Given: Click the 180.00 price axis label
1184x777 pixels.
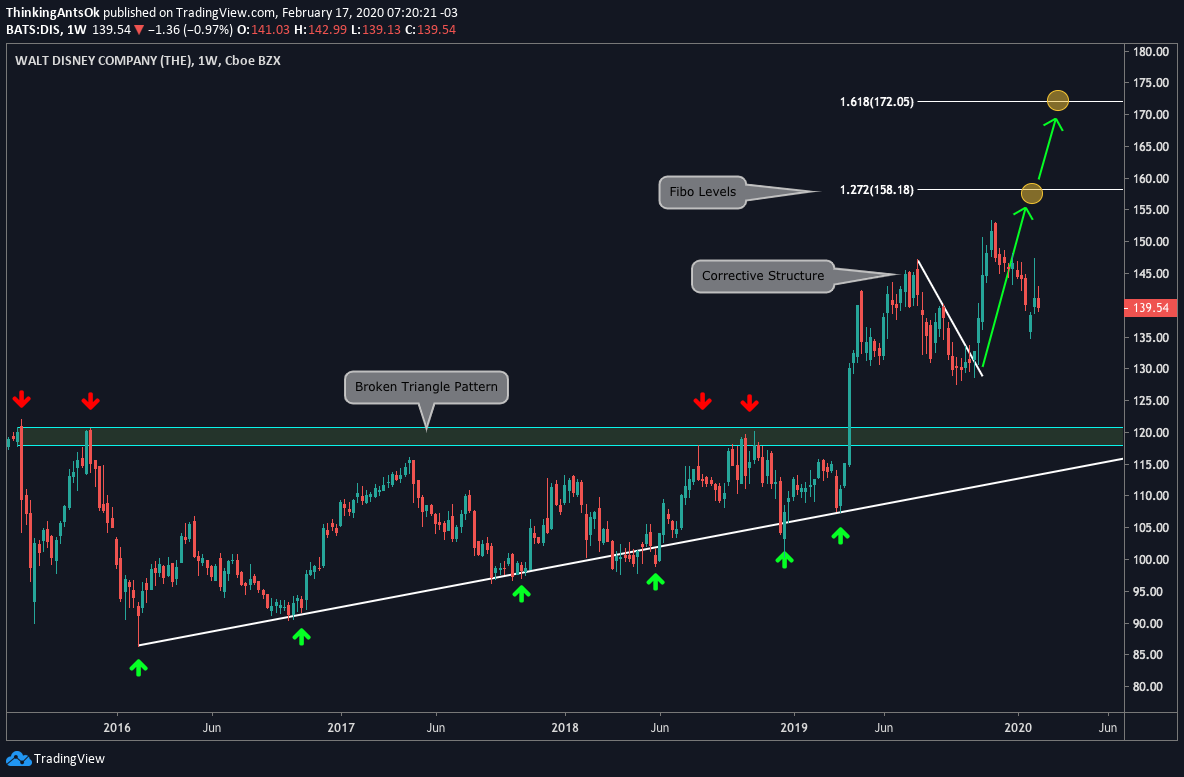Looking at the screenshot, I should pyautogui.click(x=1151, y=51).
